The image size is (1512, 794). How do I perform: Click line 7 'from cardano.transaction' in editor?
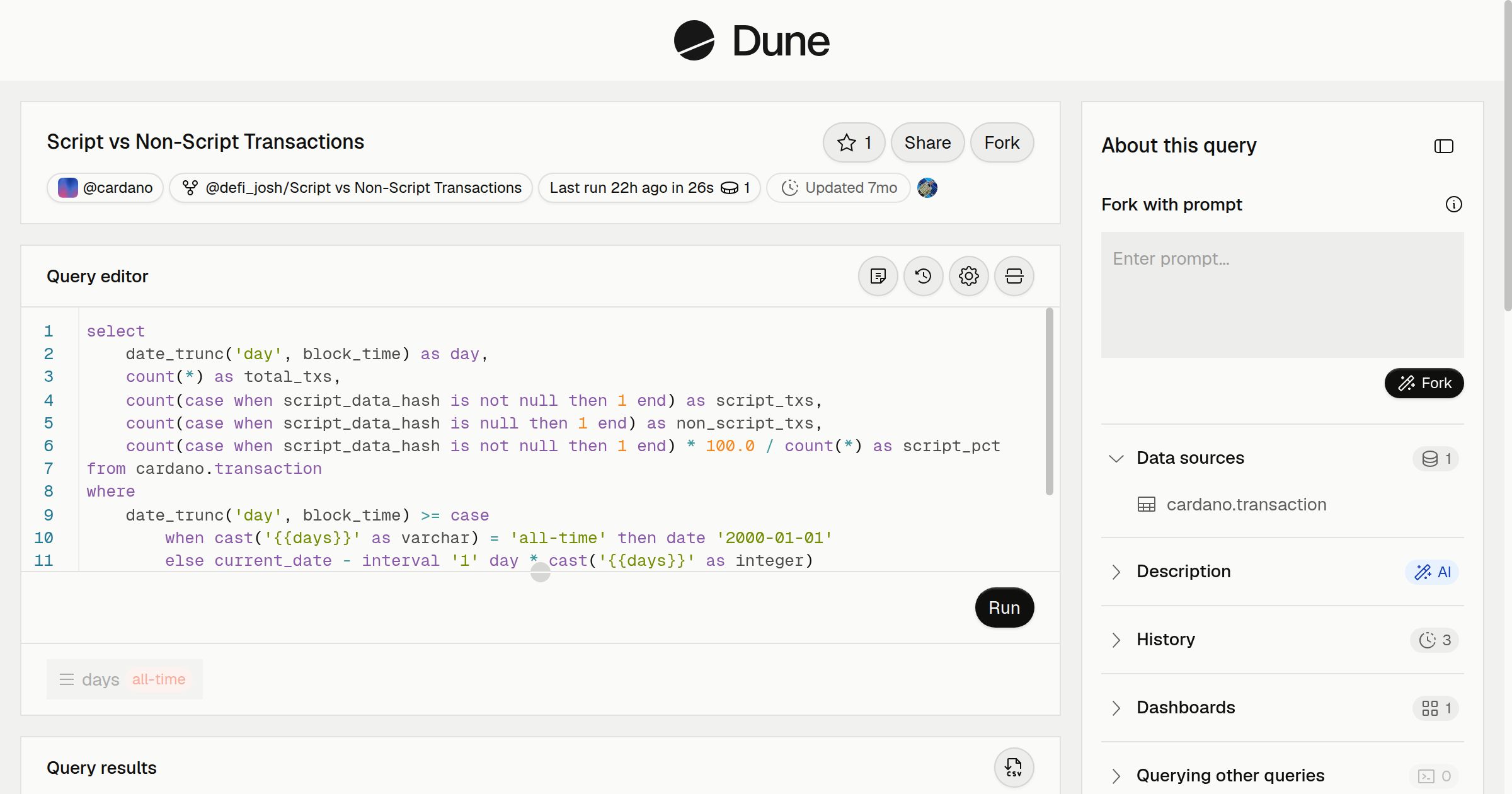coord(204,469)
